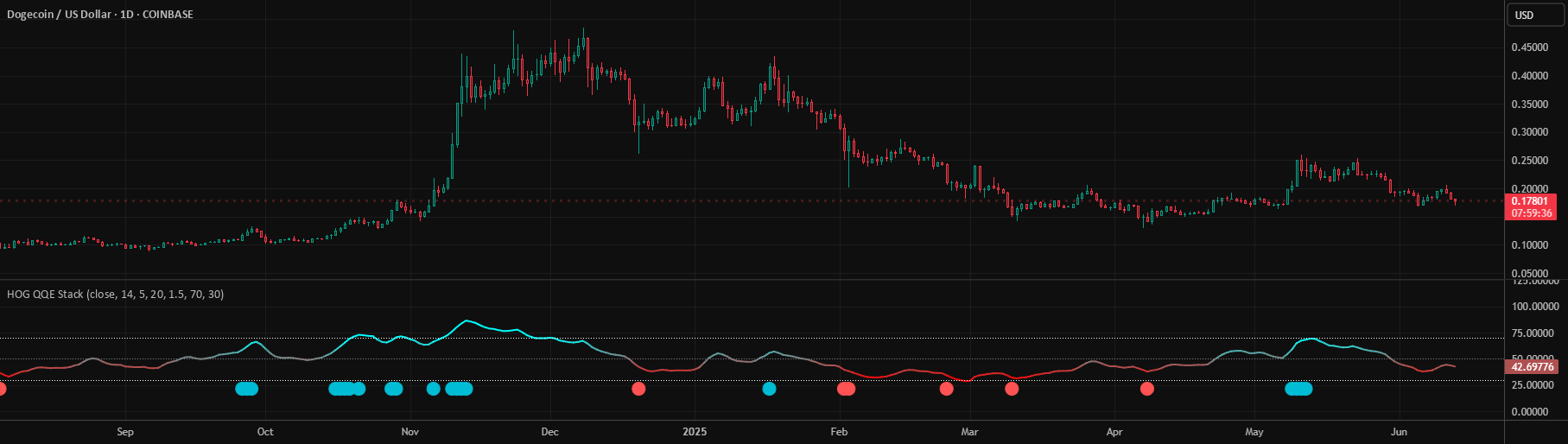Screen dimensions: 1568x444
Task: Click the 100.00000 indicator axis label
Action: coord(1535,307)
